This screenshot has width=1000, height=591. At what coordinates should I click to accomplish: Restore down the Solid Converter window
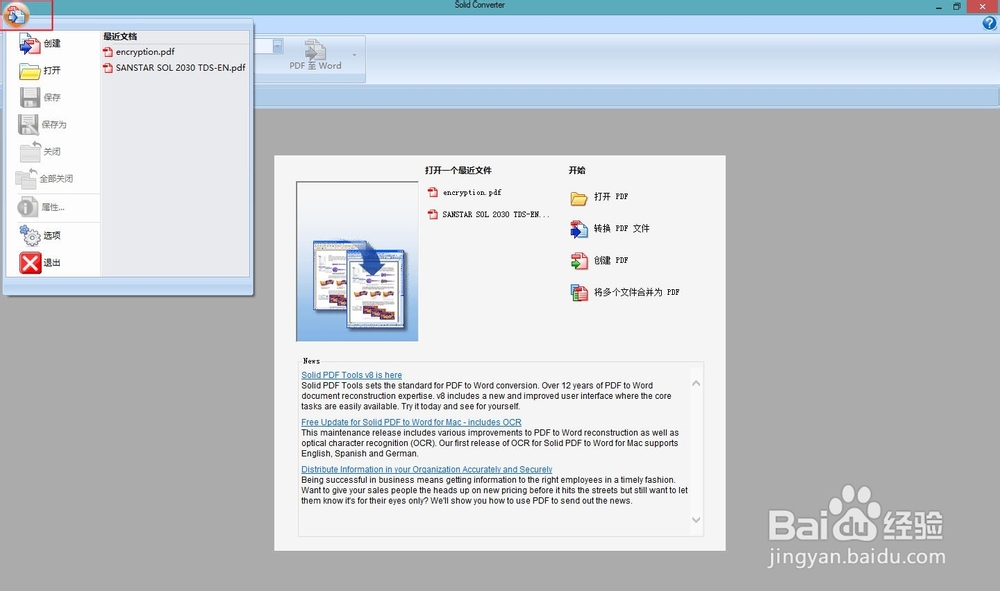(x=957, y=6)
